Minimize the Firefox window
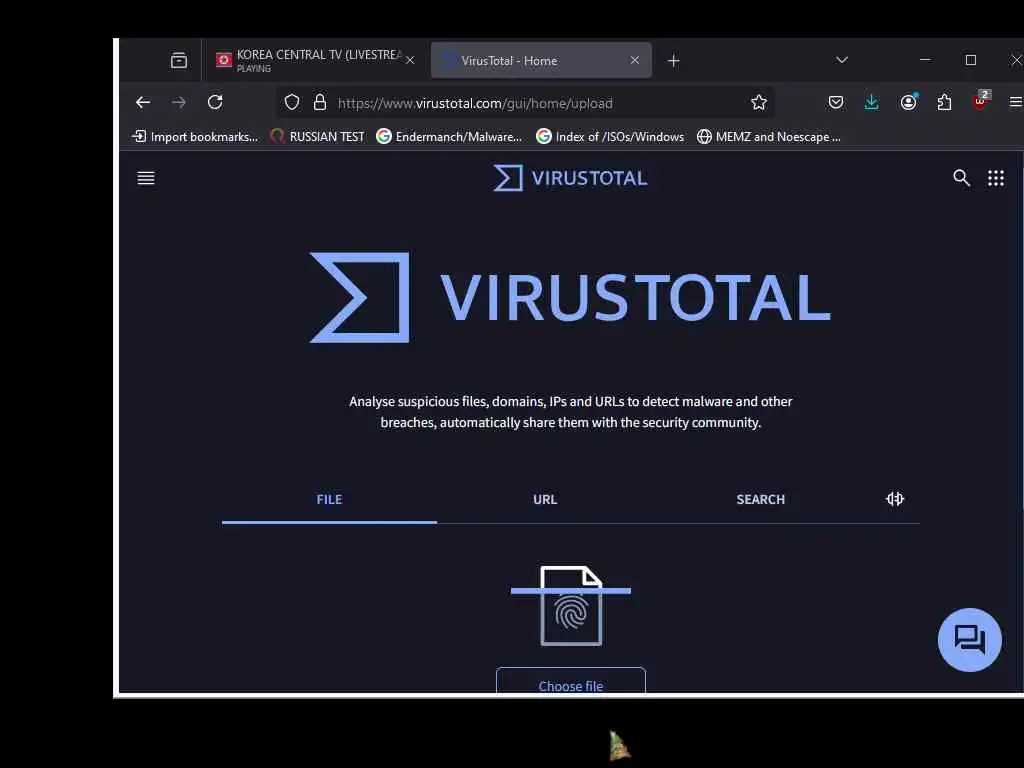This screenshot has width=1024, height=768. [925, 60]
